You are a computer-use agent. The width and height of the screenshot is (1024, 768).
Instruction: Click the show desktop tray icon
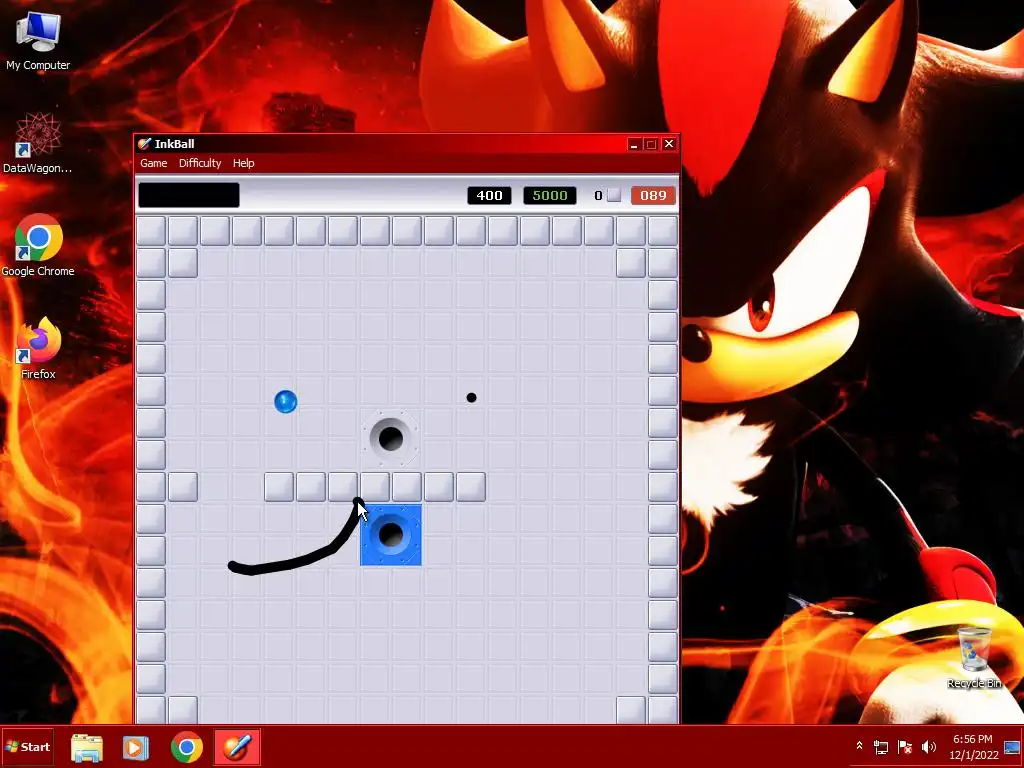(1012, 746)
